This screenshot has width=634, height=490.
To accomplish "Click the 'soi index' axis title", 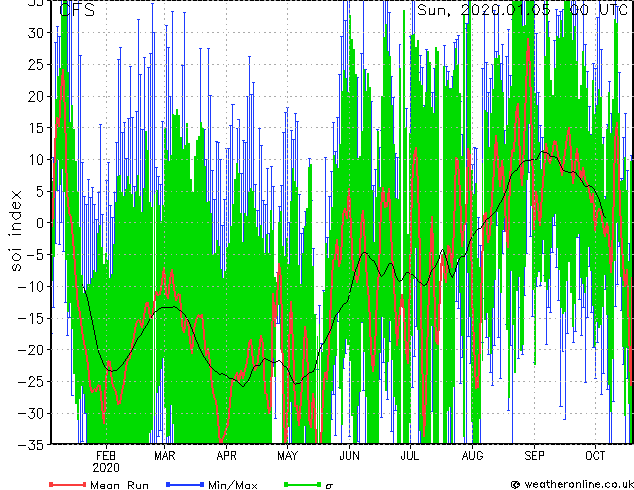I will pyautogui.click(x=15, y=230).
